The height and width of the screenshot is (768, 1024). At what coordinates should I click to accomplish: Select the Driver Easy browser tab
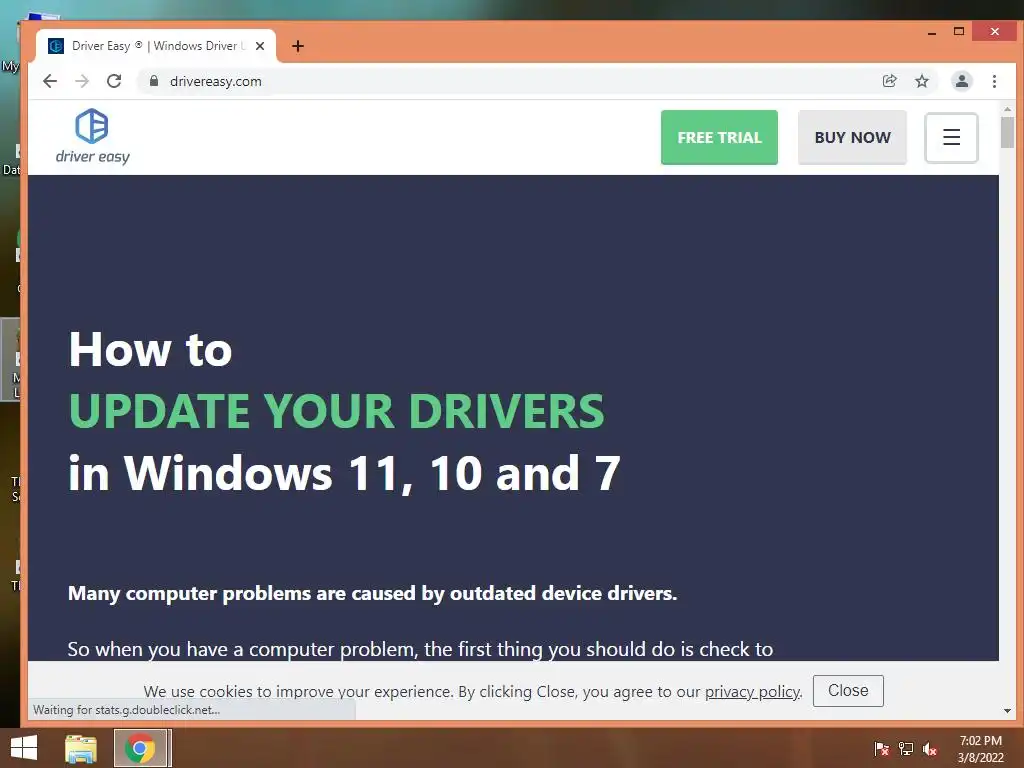point(156,46)
